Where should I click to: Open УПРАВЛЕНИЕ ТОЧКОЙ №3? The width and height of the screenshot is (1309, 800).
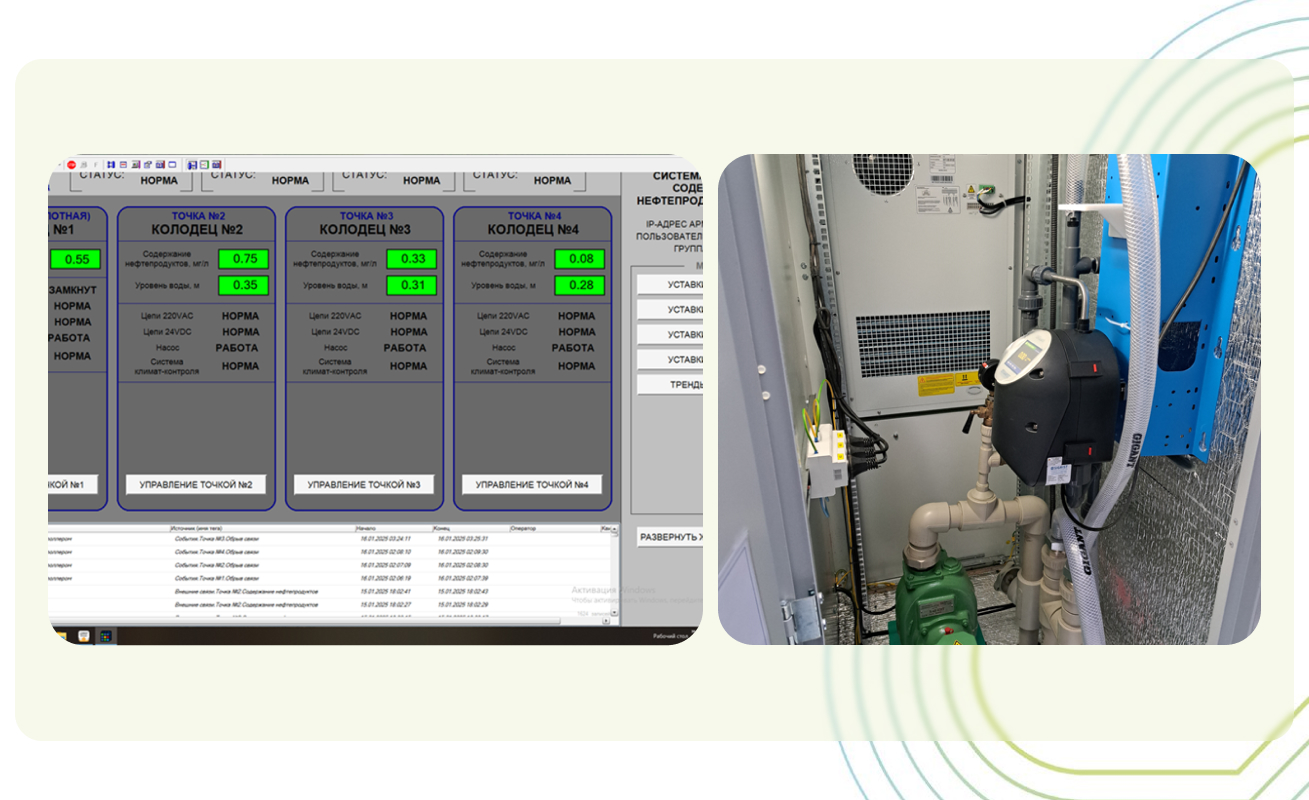point(364,485)
